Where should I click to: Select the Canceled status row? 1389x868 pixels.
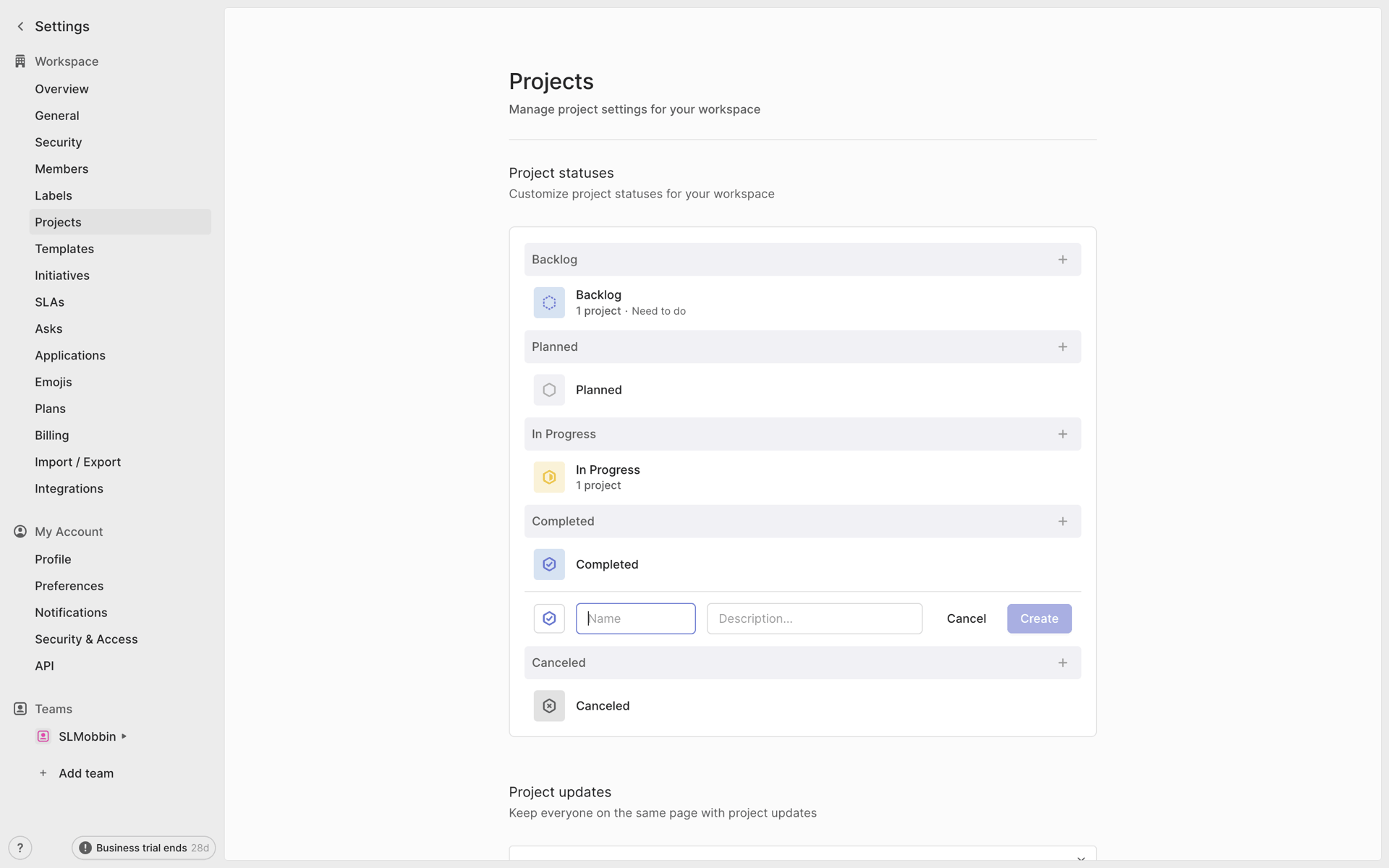click(x=802, y=706)
